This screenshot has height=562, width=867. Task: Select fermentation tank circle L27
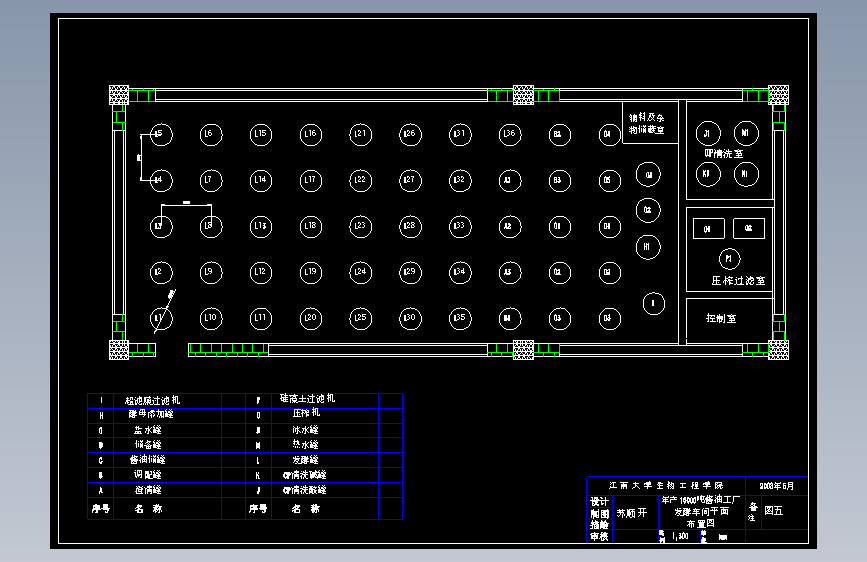coord(410,180)
